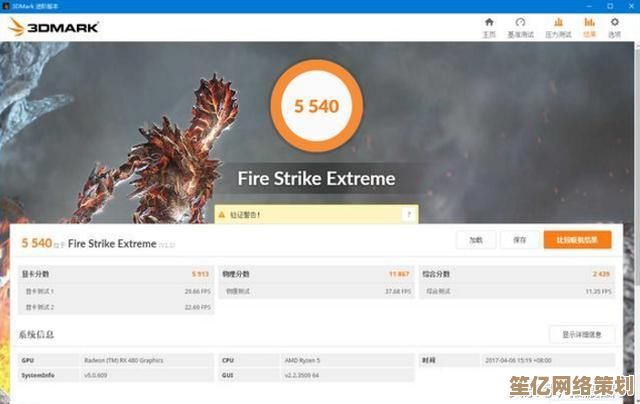The height and width of the screenshot is (404, 640).
Task: Click the physics score value 11 867
Action: 399,274
